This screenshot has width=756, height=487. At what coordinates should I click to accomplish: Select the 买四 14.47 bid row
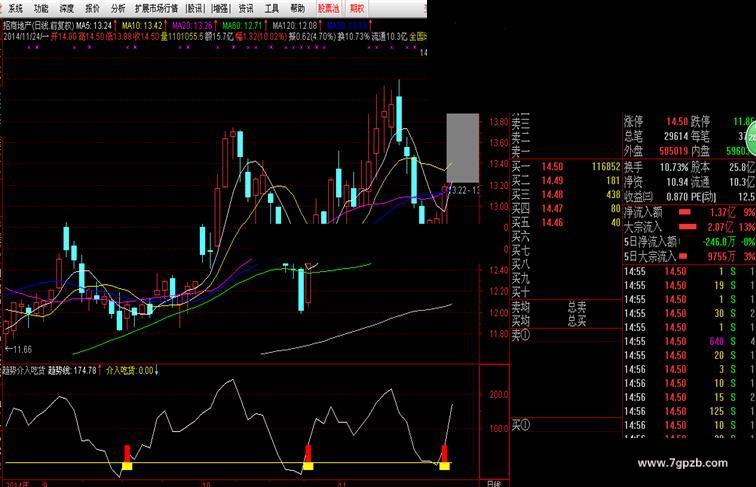(566, 208)
